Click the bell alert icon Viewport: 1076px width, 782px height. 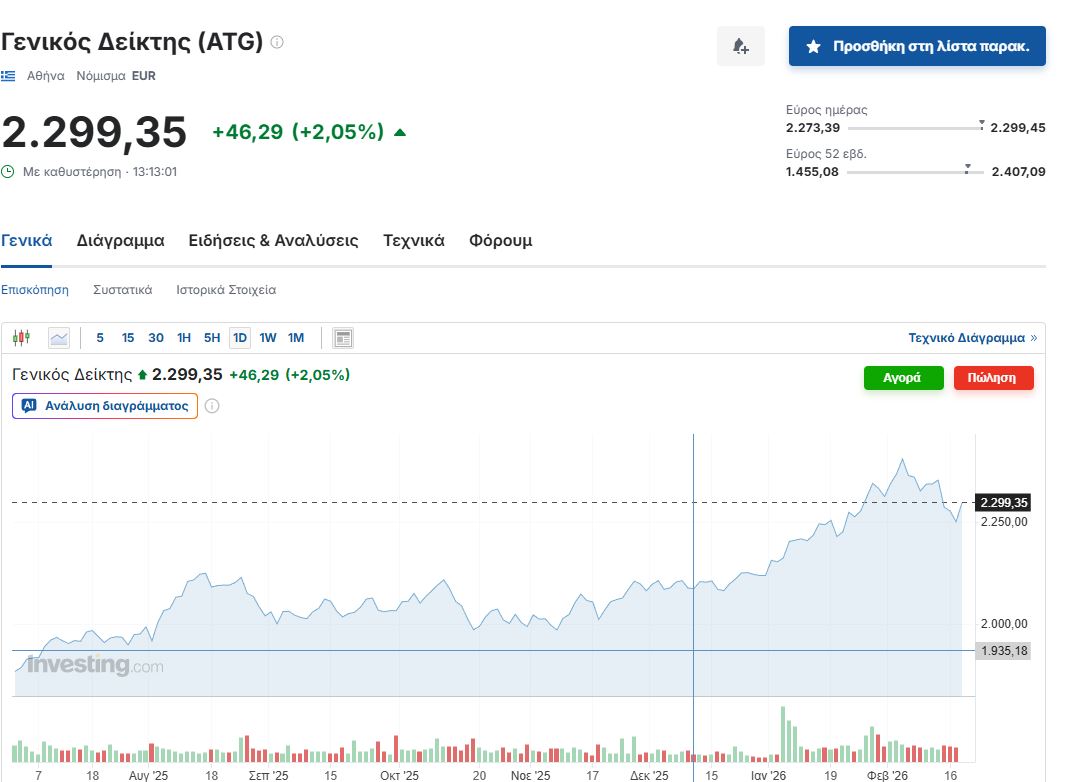click(740, 46)
